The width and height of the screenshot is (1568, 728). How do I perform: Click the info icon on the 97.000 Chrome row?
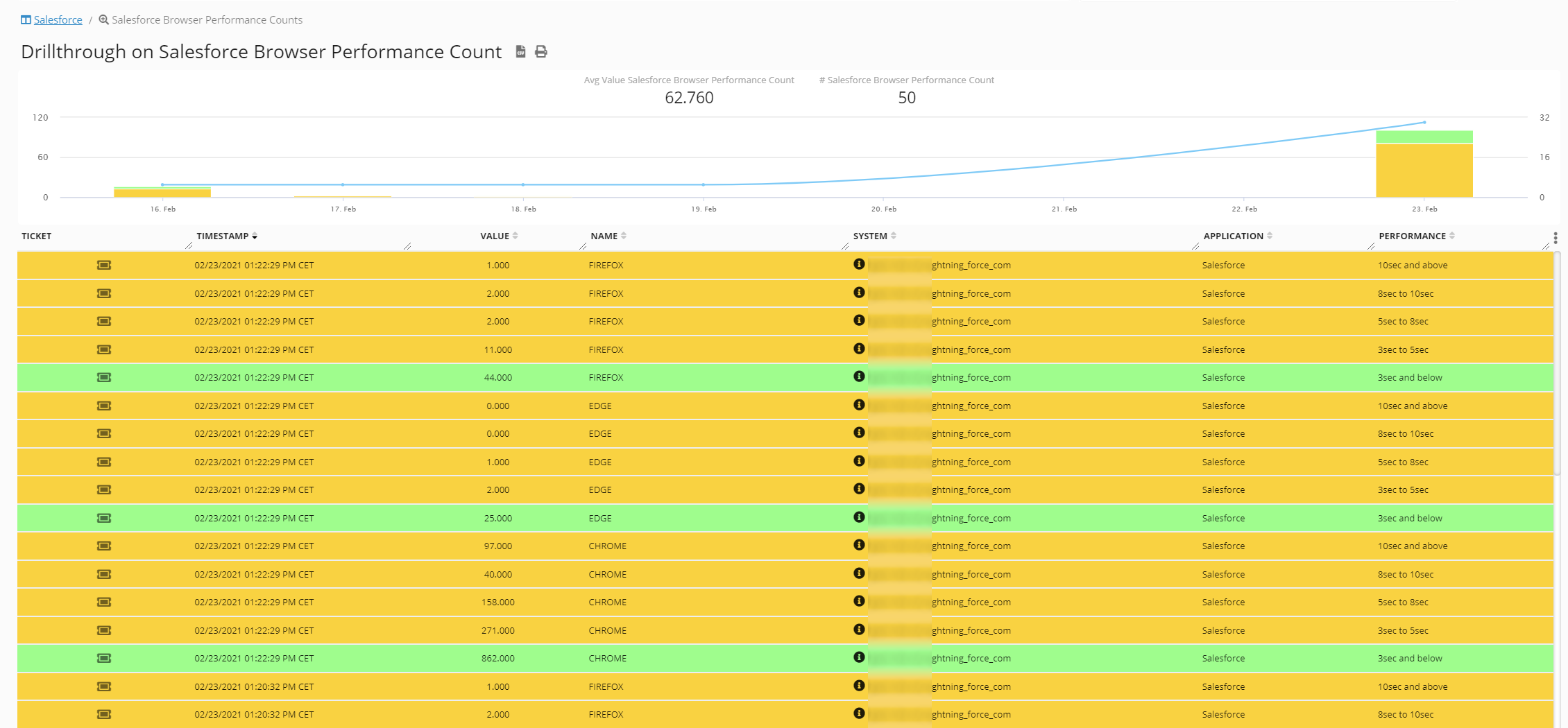tap(859, 545)
